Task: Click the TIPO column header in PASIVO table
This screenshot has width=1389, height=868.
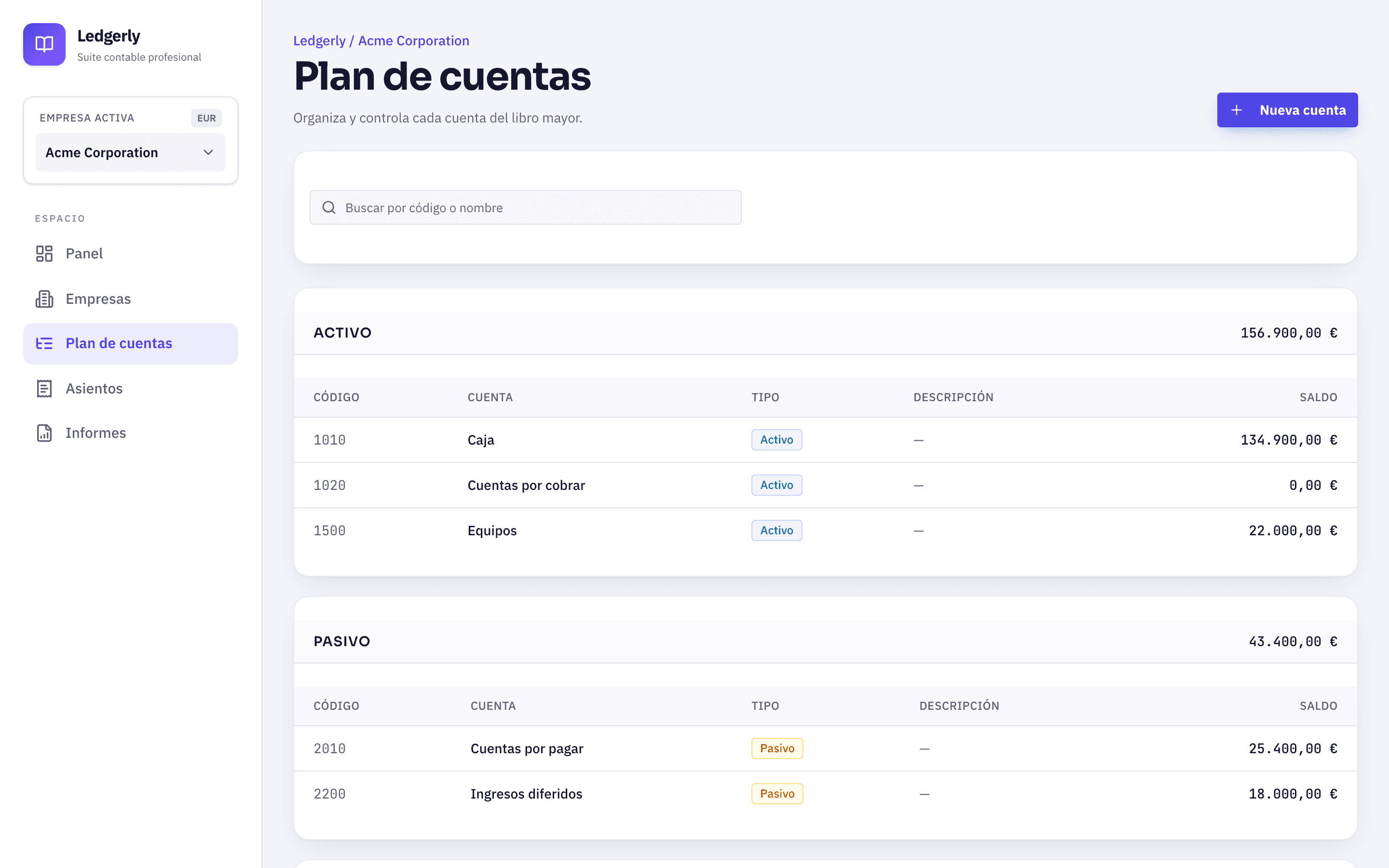Action: [765, 706]
